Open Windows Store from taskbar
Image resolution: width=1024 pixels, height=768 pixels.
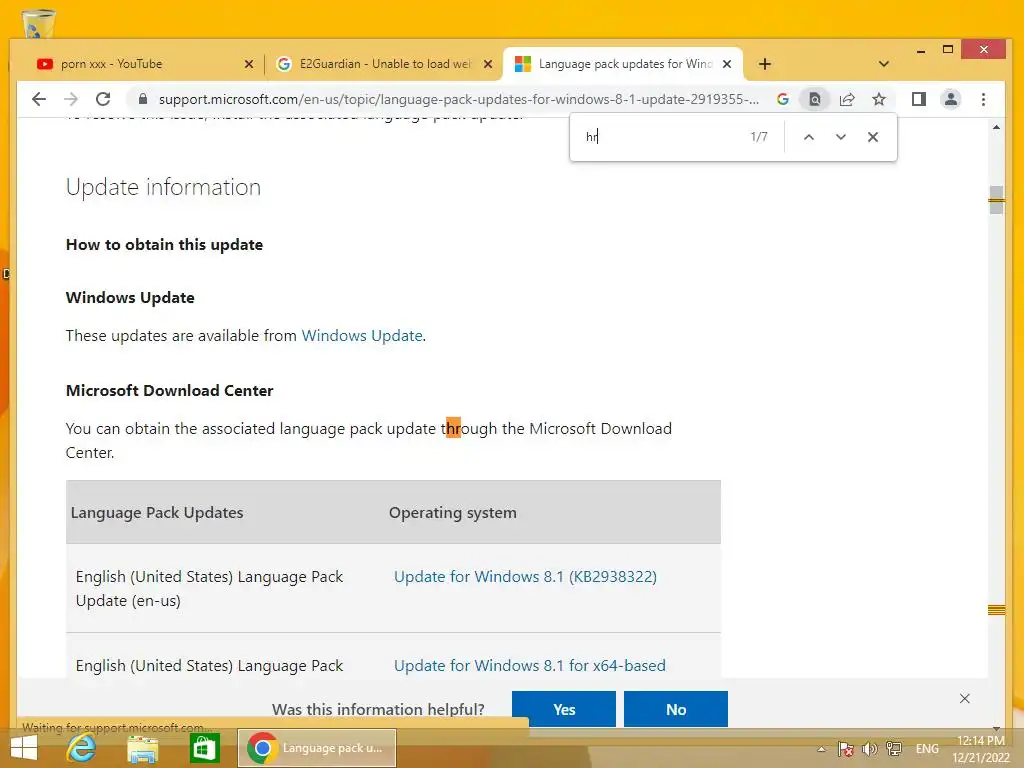tap(204, 748)
